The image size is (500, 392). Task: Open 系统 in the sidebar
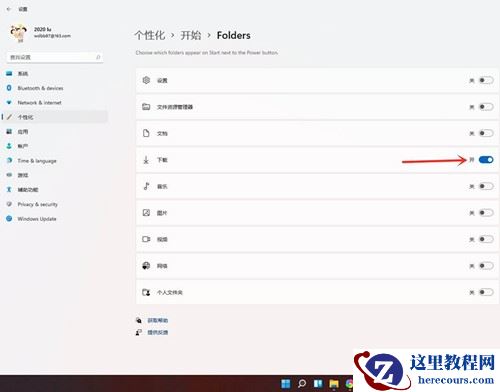tap(54, 73)
